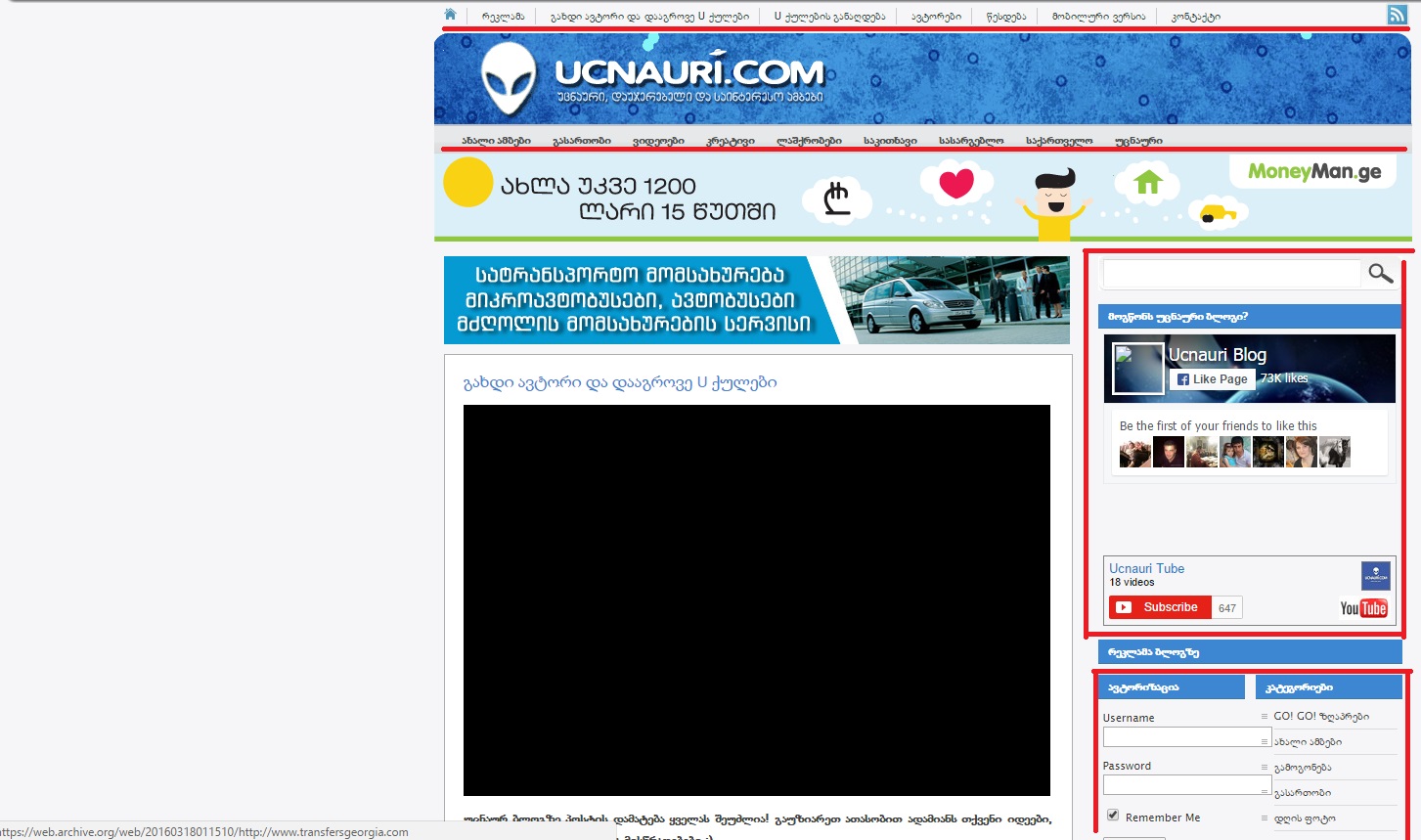Viewport: 1421px width, 840px height.
Task: Select the ახალი ამბები navigation tab
Action: 496,141
